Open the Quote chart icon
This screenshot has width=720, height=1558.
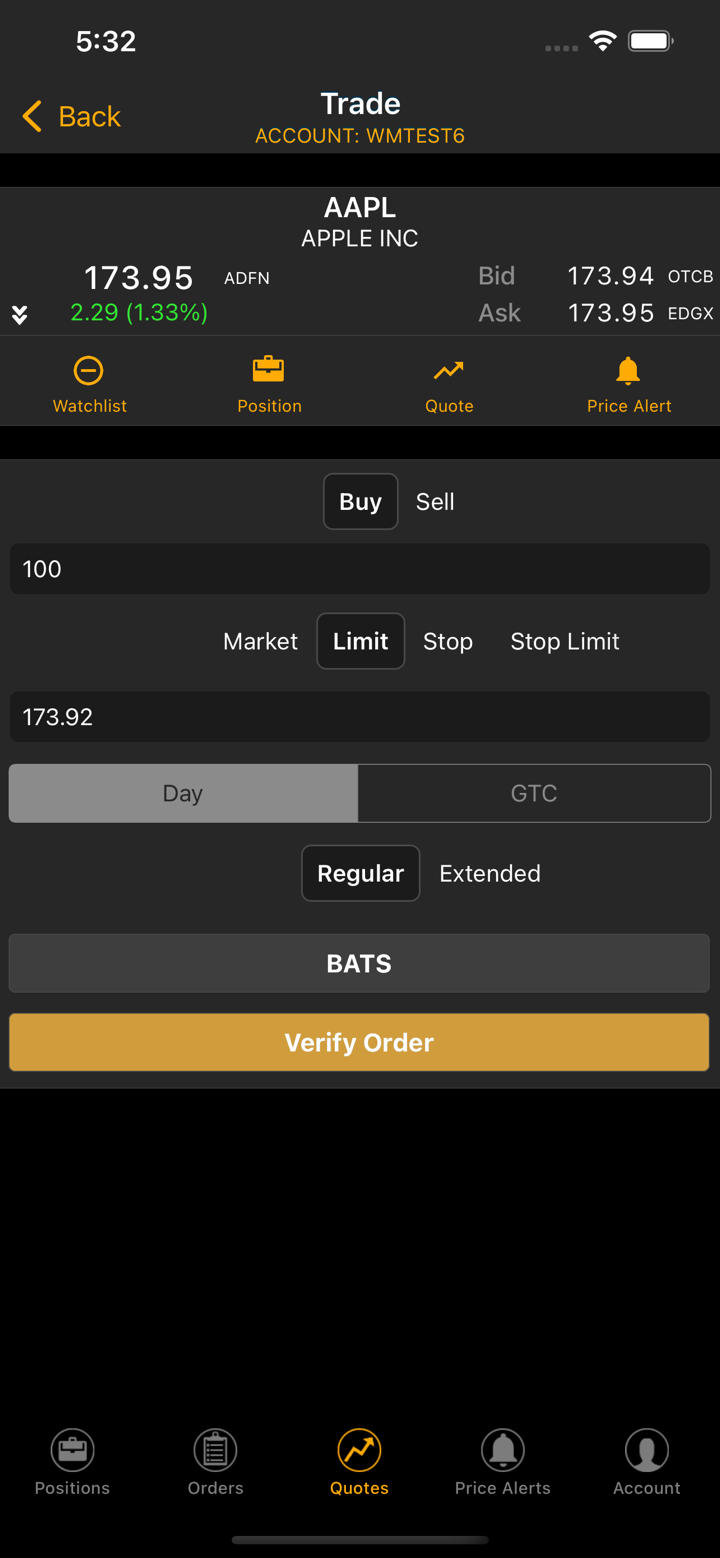coord(449,371)
